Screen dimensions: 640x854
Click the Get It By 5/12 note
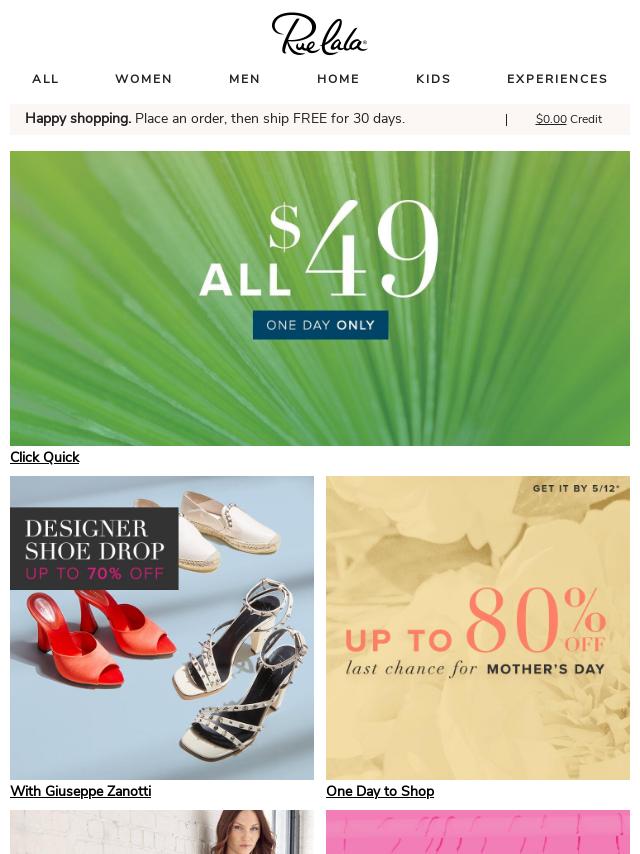(x=576, y=489)
